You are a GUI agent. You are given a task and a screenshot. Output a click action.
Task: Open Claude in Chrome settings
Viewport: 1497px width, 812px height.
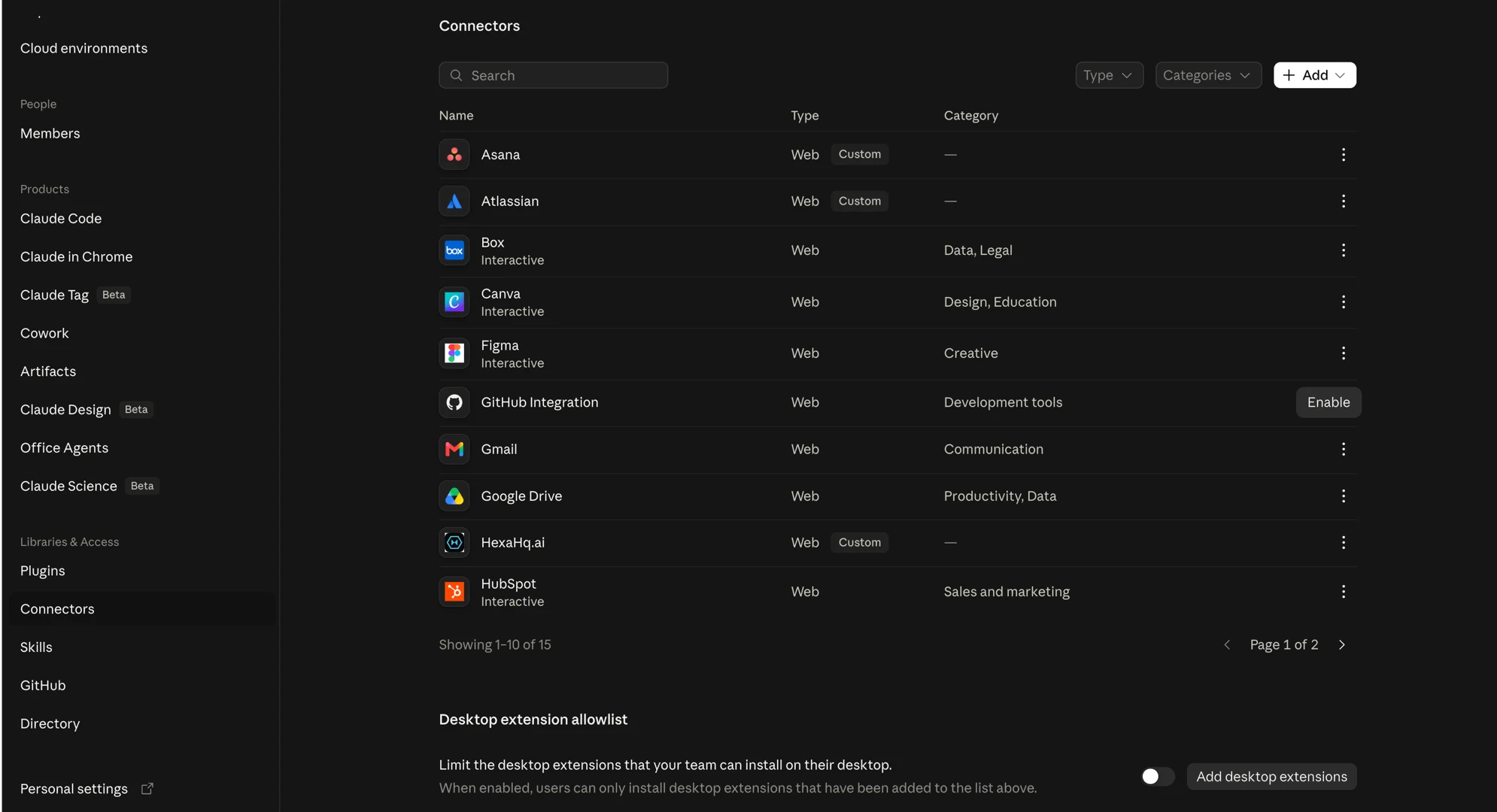click(x=76, y=257)
